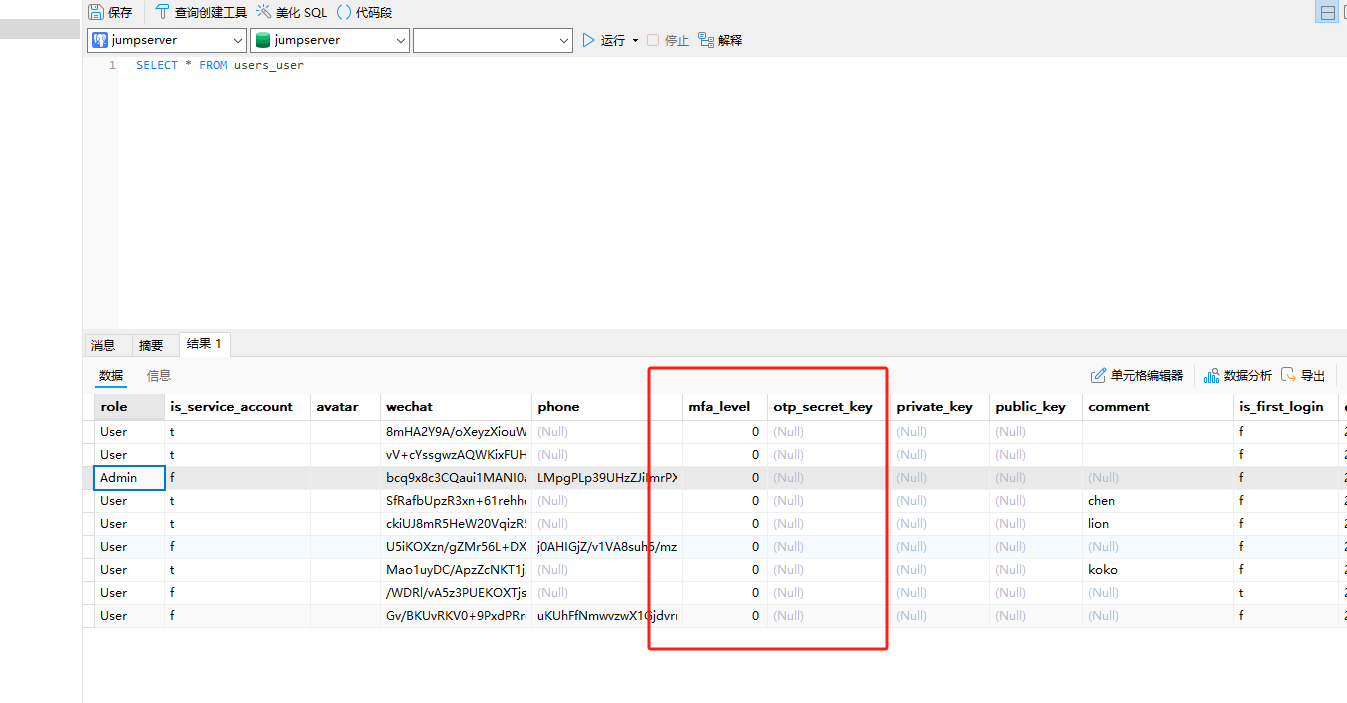Click the is_service_account column header
The height and width of the screenshot is (703, 1347).
(237, 407)
